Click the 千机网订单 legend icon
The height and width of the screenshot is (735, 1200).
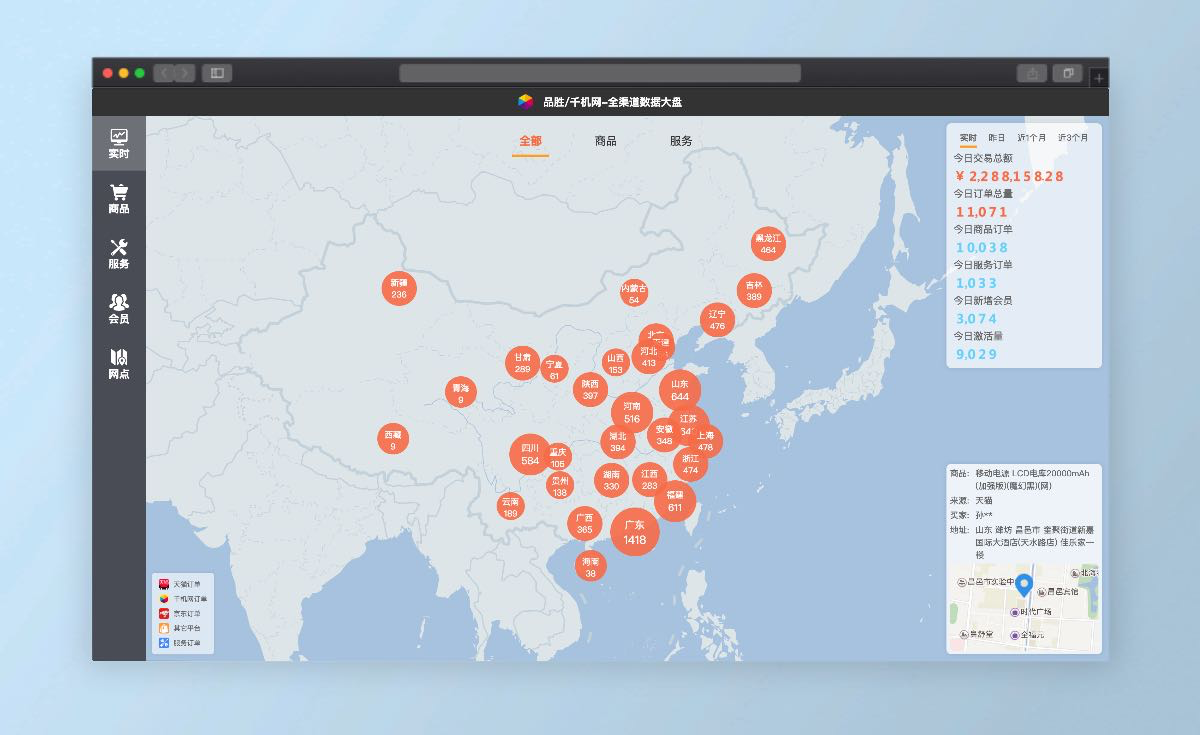[164, 598]
